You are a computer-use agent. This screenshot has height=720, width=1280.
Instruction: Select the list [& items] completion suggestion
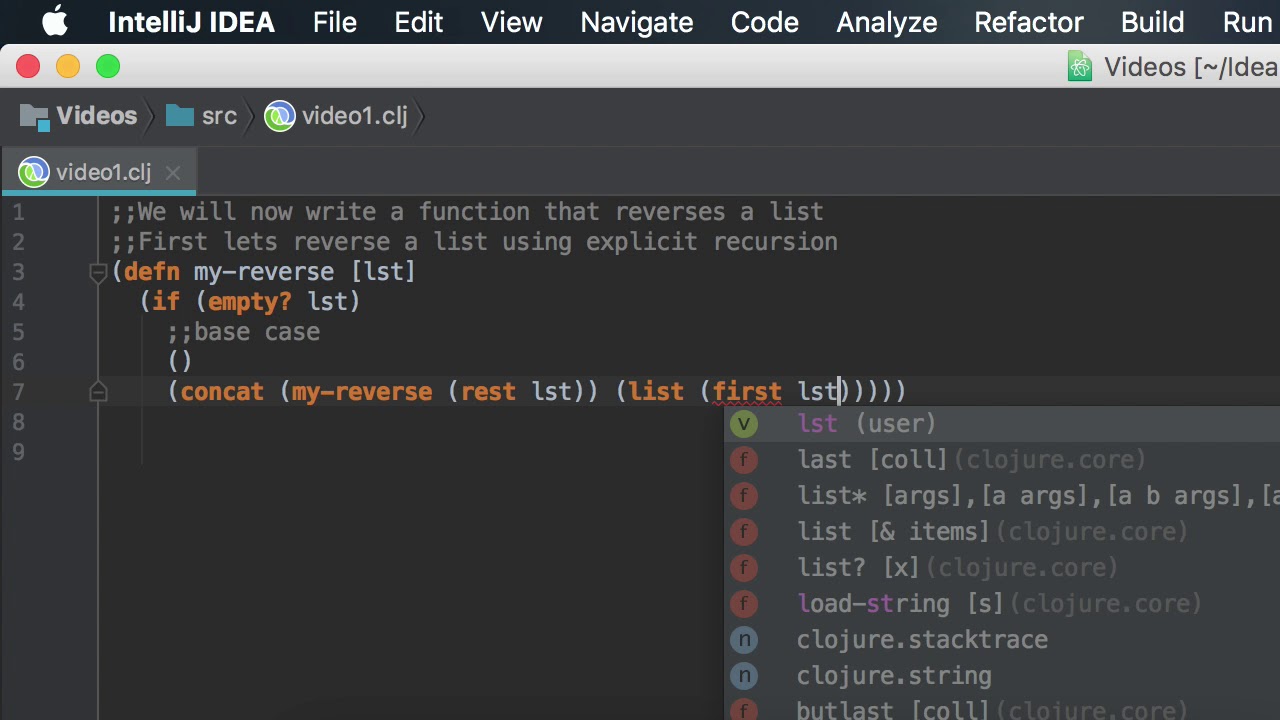pyautogui.click(x=1002, y=532)
